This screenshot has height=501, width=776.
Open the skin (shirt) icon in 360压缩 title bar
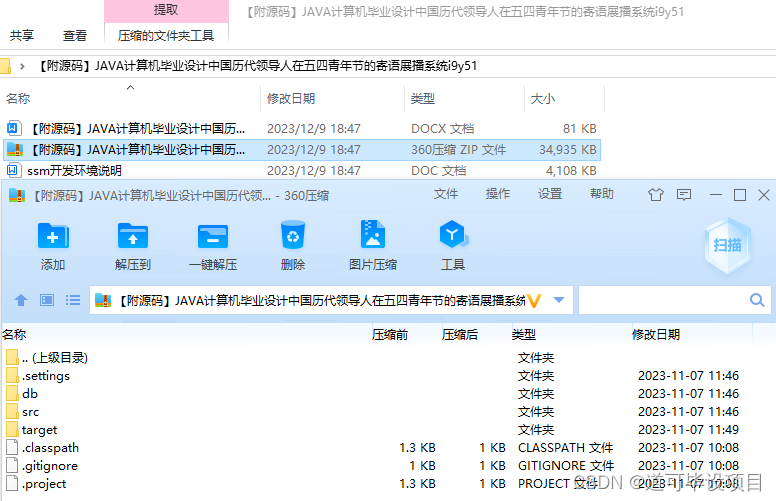pyautogui.click(x=656, y=195)
